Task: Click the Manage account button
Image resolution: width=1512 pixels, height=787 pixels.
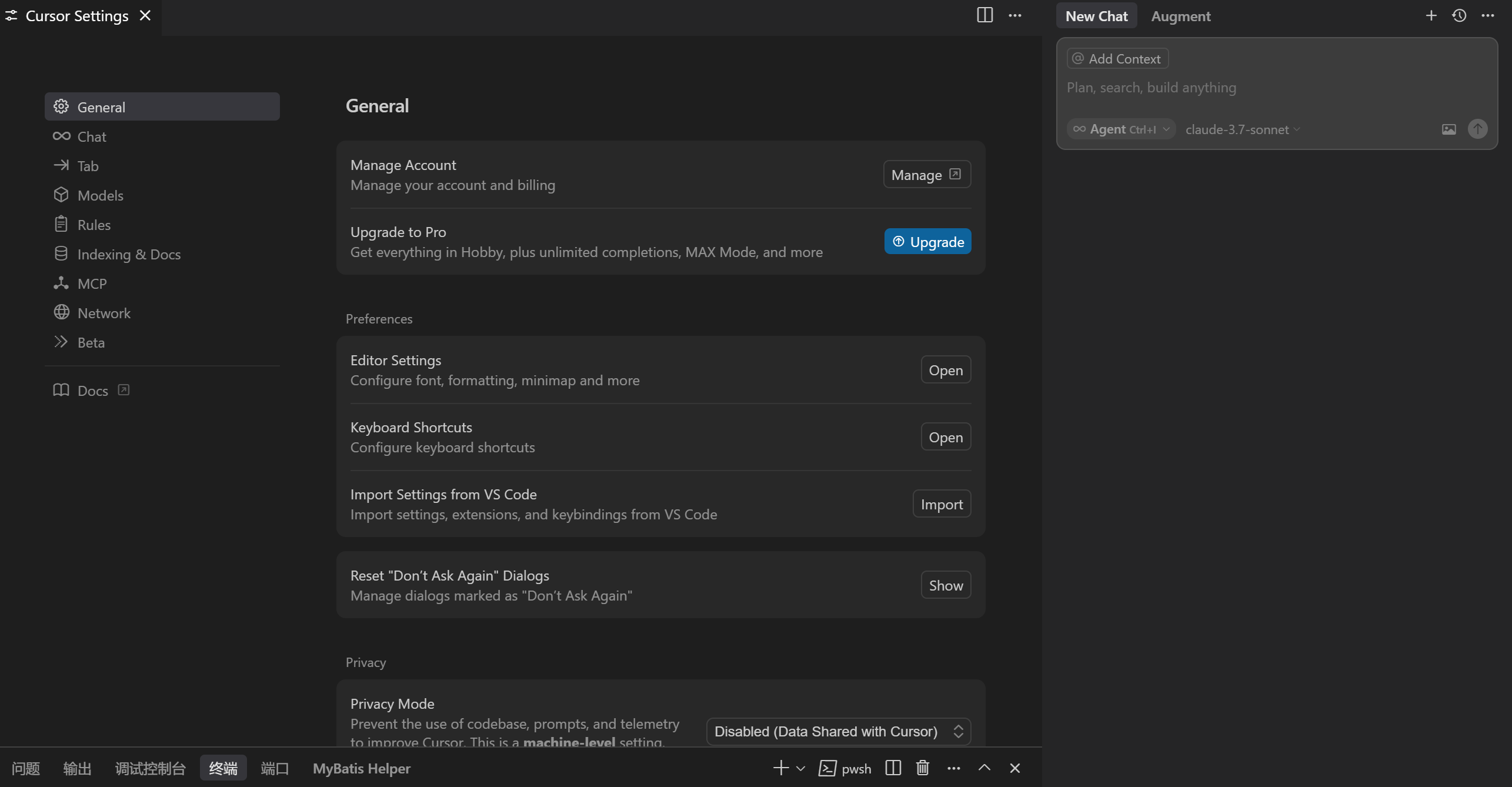Action: (927, 175)
